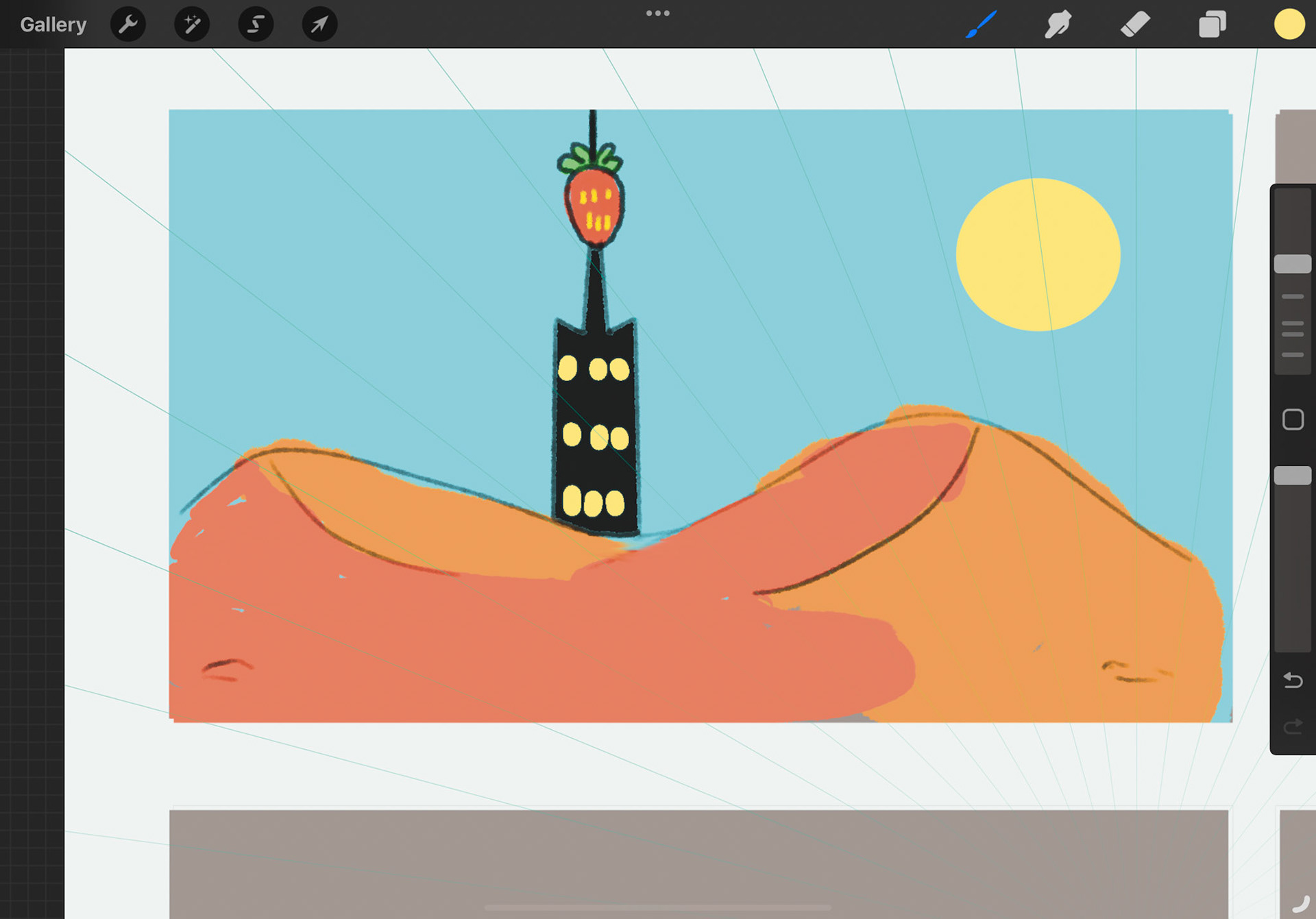Open the Adjustments magic wand menu
This screenshot has height=919, width=1316.
pos(192,25)
